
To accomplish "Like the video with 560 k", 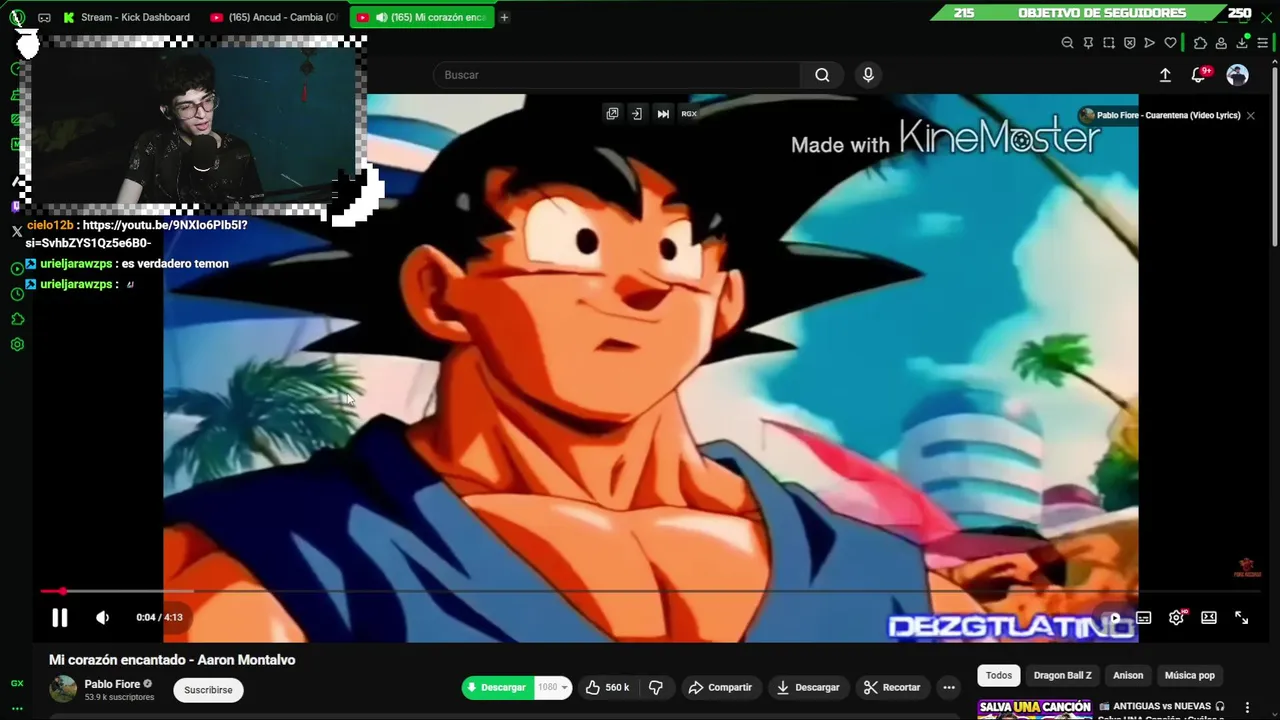I will (x=608, y=687).
